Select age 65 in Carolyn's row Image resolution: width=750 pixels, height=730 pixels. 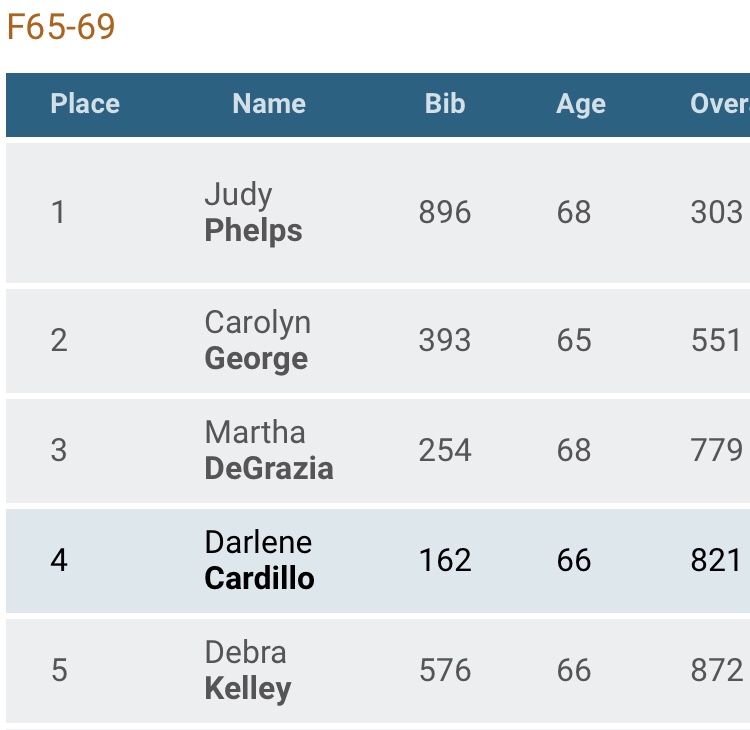tap(574, 340)
